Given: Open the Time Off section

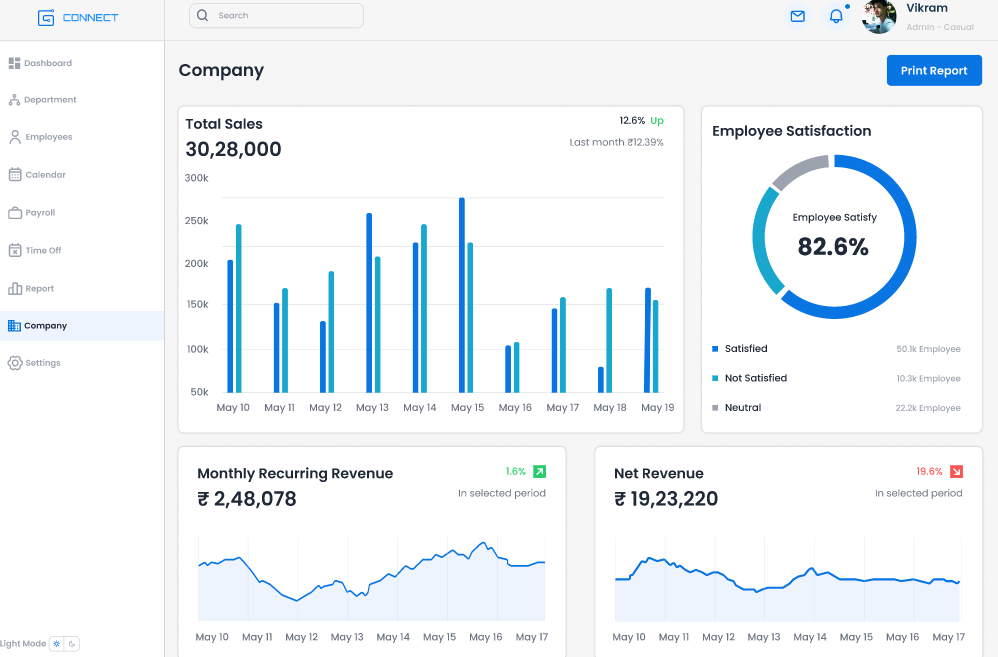Looking at the screenshot, I should [44, 250].
